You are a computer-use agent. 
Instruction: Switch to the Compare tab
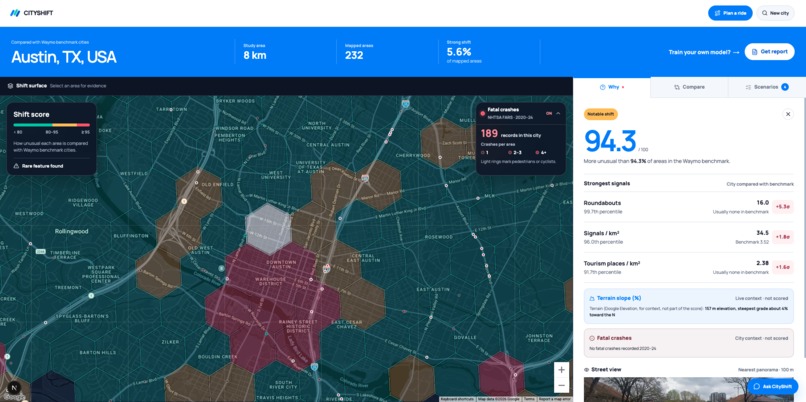(689, 87)
